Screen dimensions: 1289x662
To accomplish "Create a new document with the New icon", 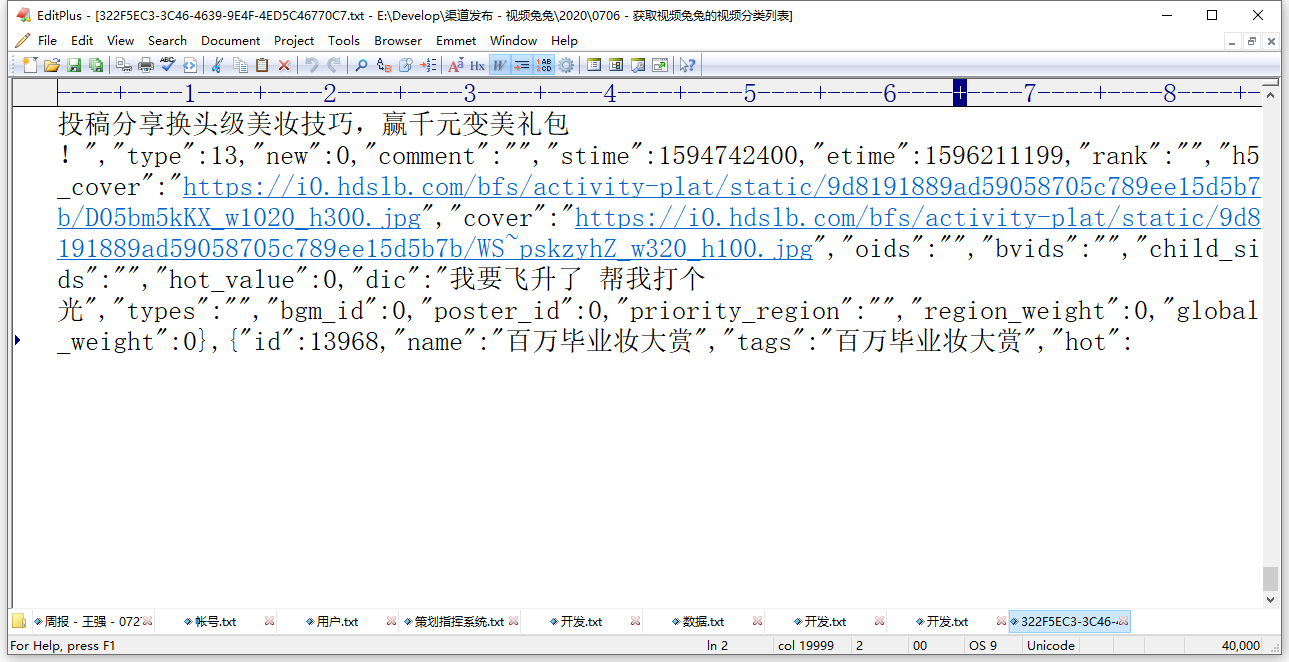I will point(30,65).
